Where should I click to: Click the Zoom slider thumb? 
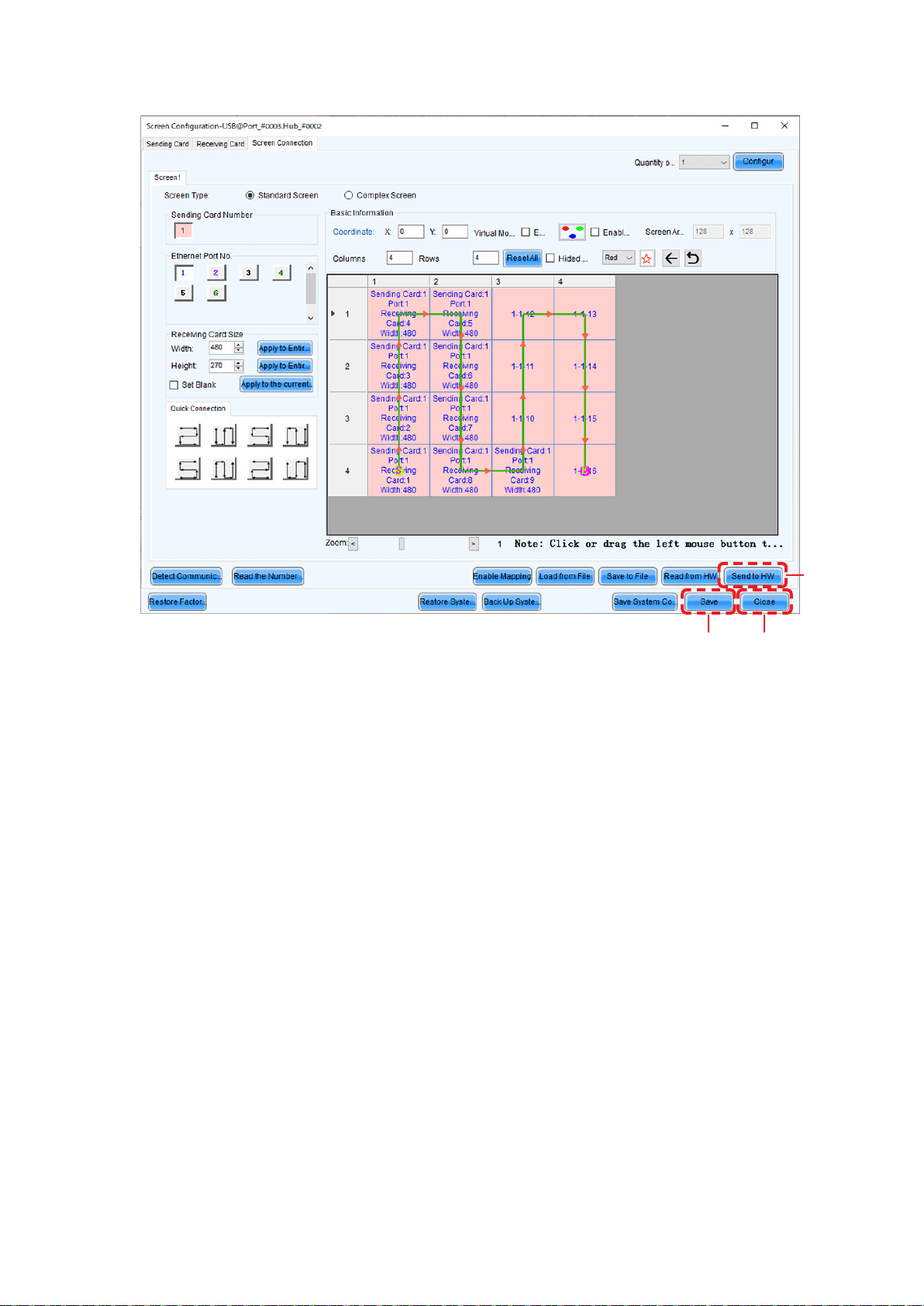tap(402, 544)
